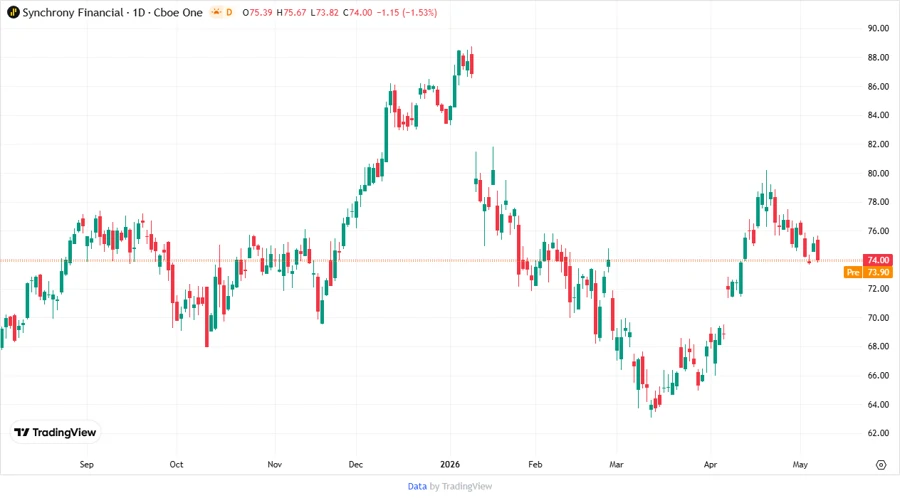Viewport: 900px width, 498px height.
Task: Click the market status sun icon
Action: [x=216, y=12]
